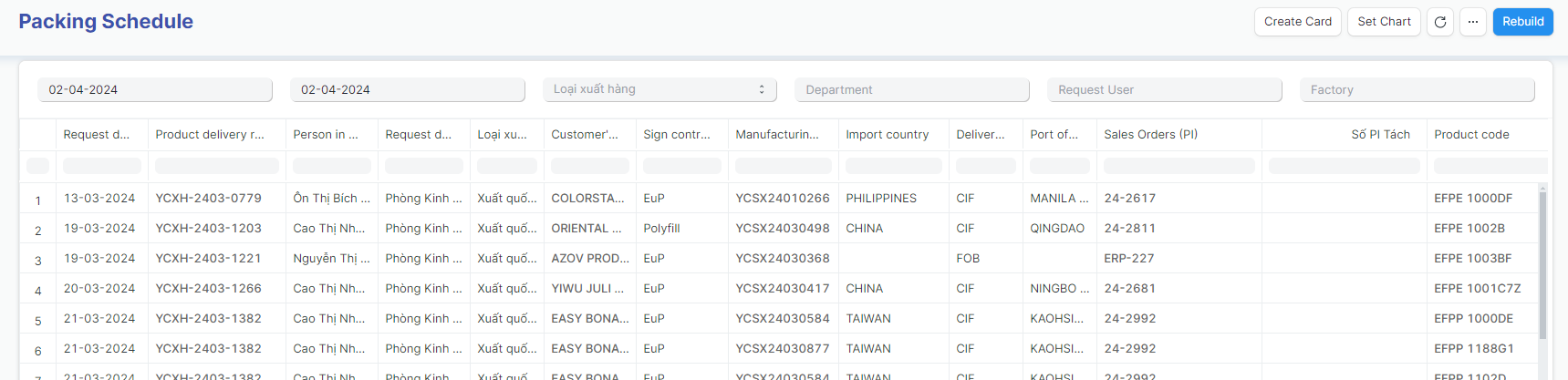Click the vertical scrollbar of the table
1568x380 pixels.
(1543, 264)
